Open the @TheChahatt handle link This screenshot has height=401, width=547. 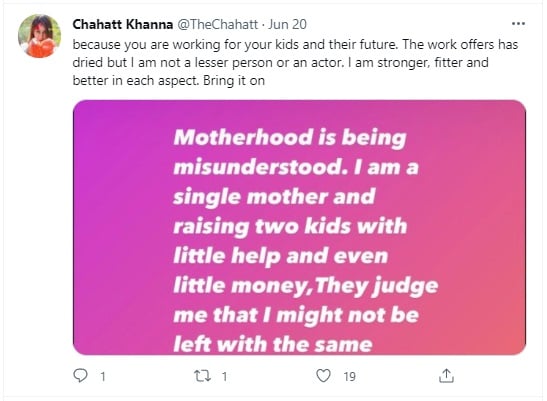(x=218, y=24)
